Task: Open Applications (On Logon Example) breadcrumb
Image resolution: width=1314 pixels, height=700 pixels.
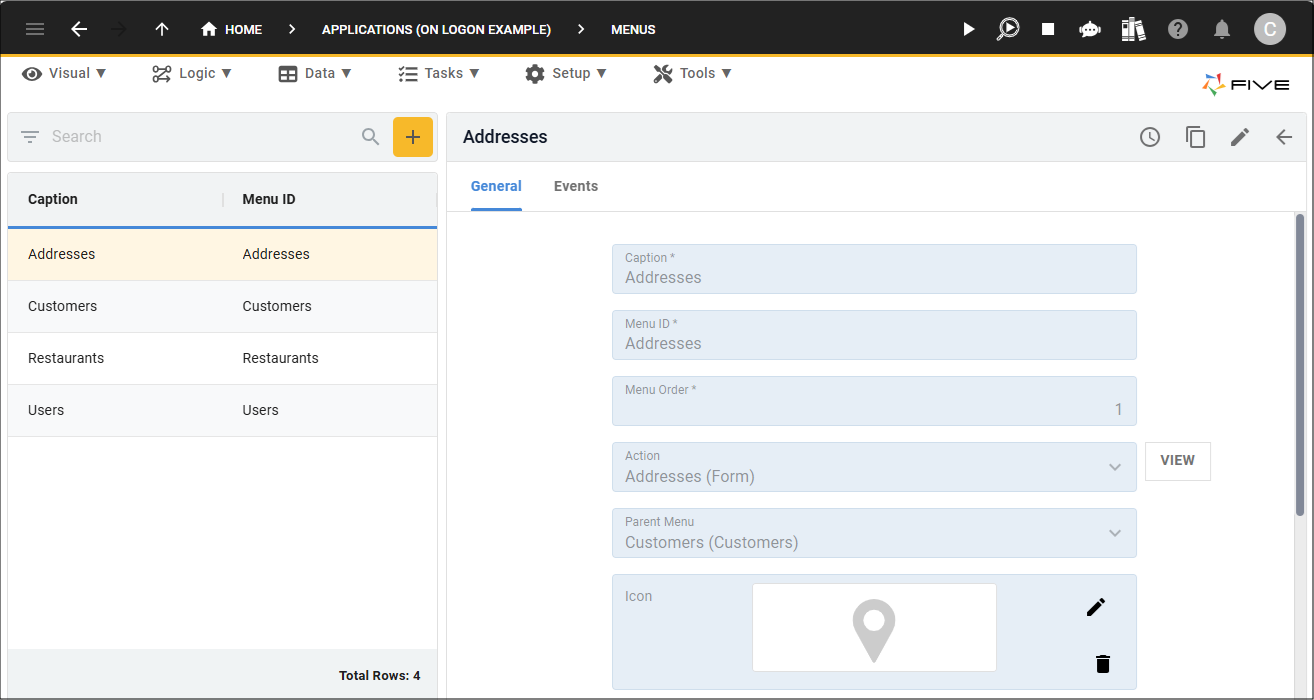Action: click(436, 29)
